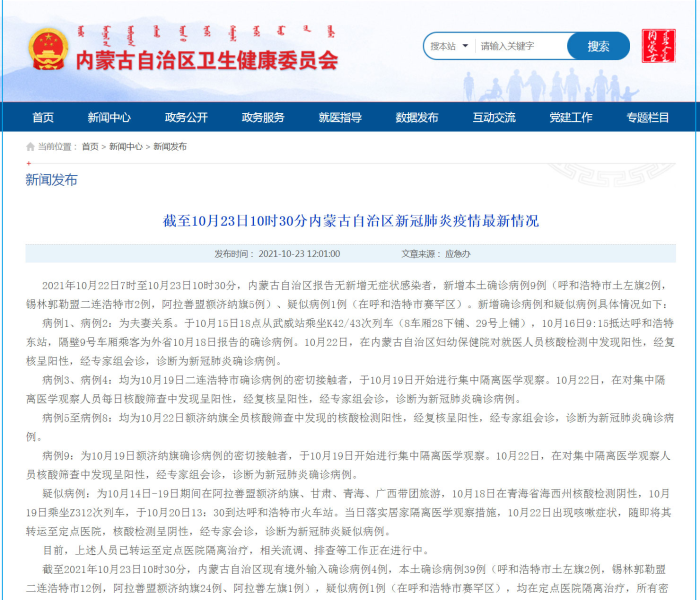Open the 首页 navigation tab

[x=43, y=117]
